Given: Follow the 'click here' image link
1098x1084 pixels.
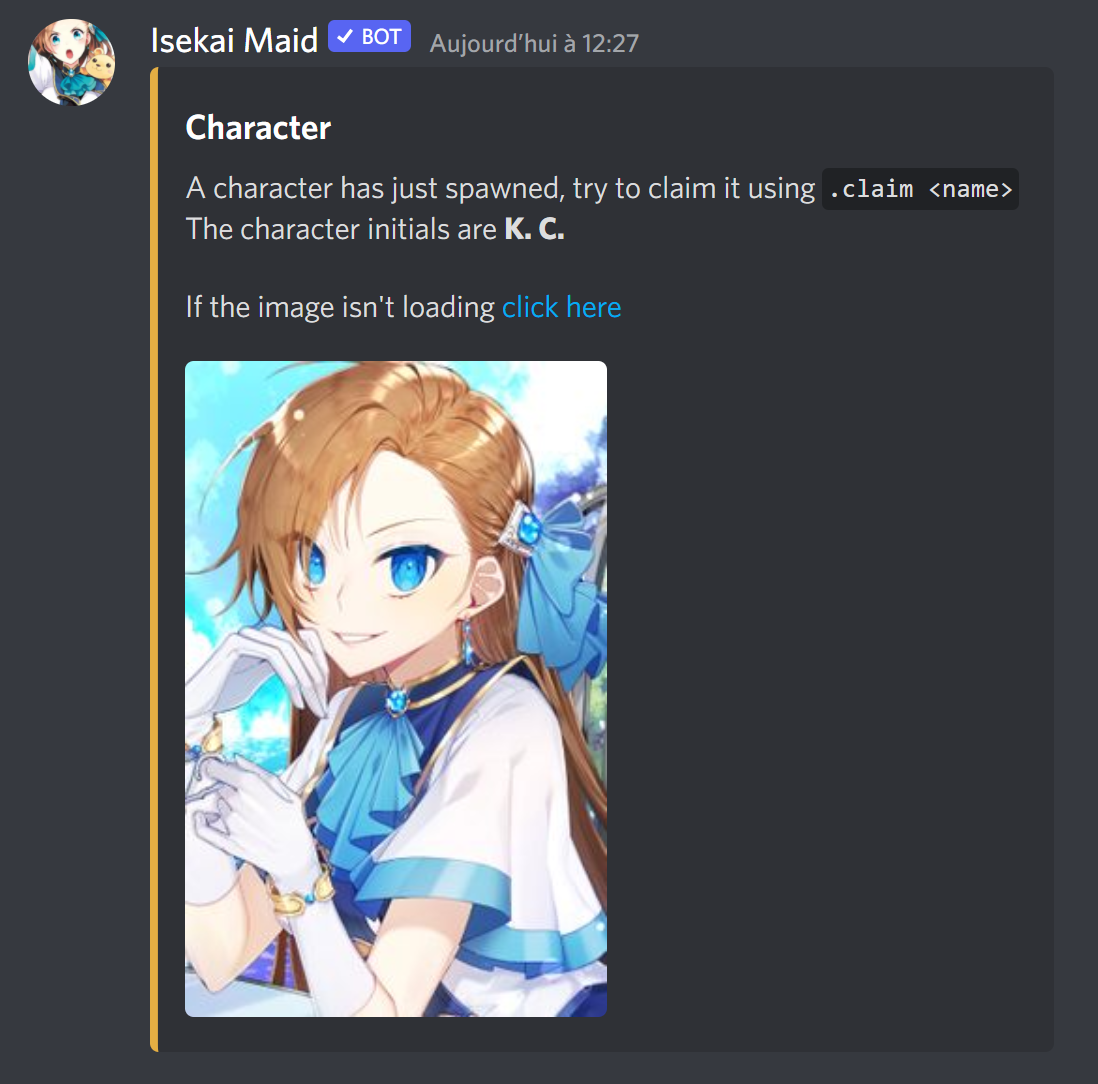Looking at the screenshot, I should (x=562, y=307).
